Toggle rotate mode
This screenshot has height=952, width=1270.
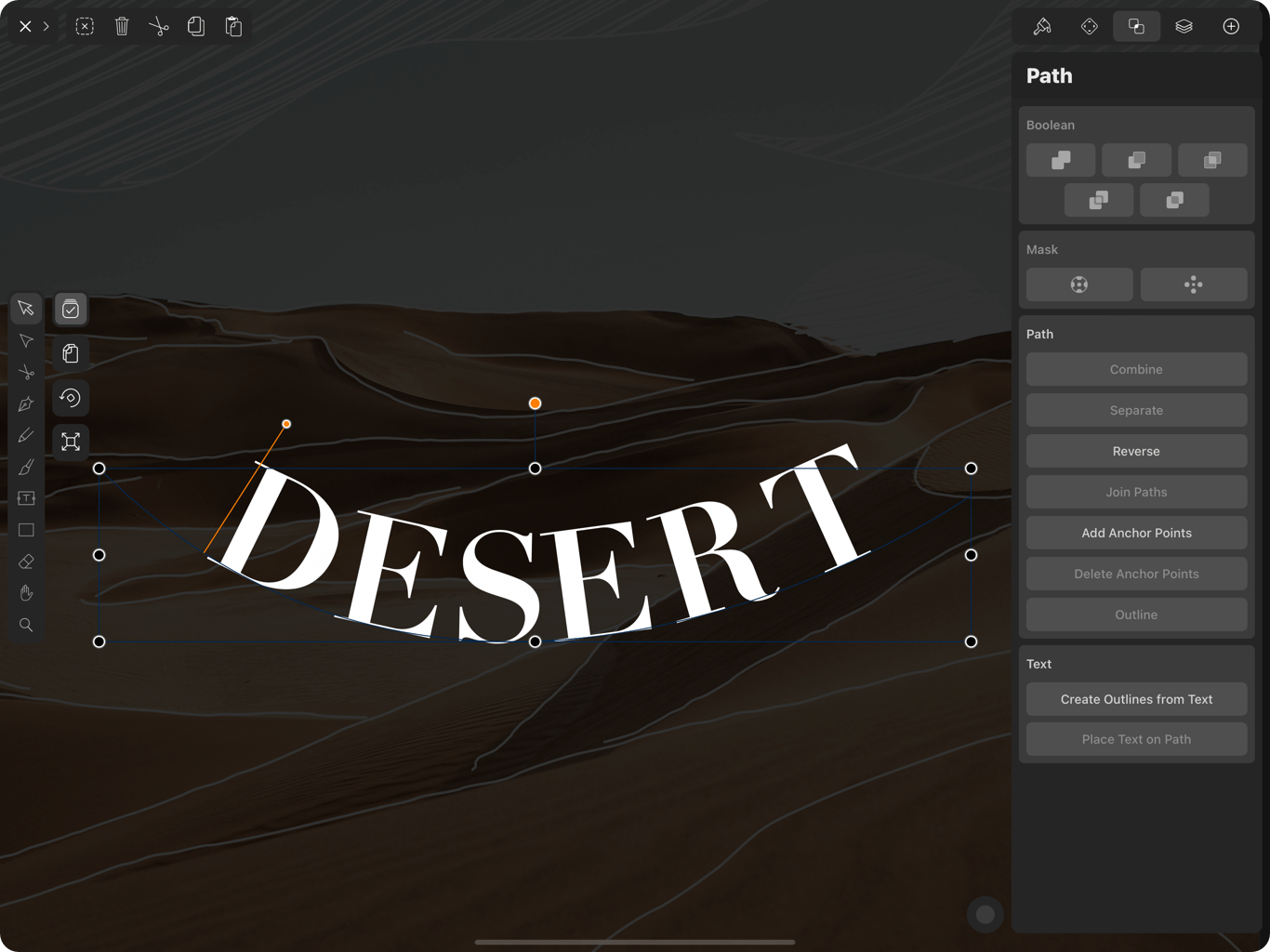(71, 398)
